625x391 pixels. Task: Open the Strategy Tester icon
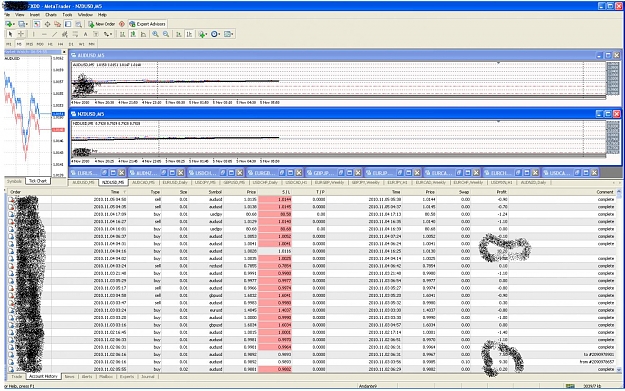[x=79, y=24]
